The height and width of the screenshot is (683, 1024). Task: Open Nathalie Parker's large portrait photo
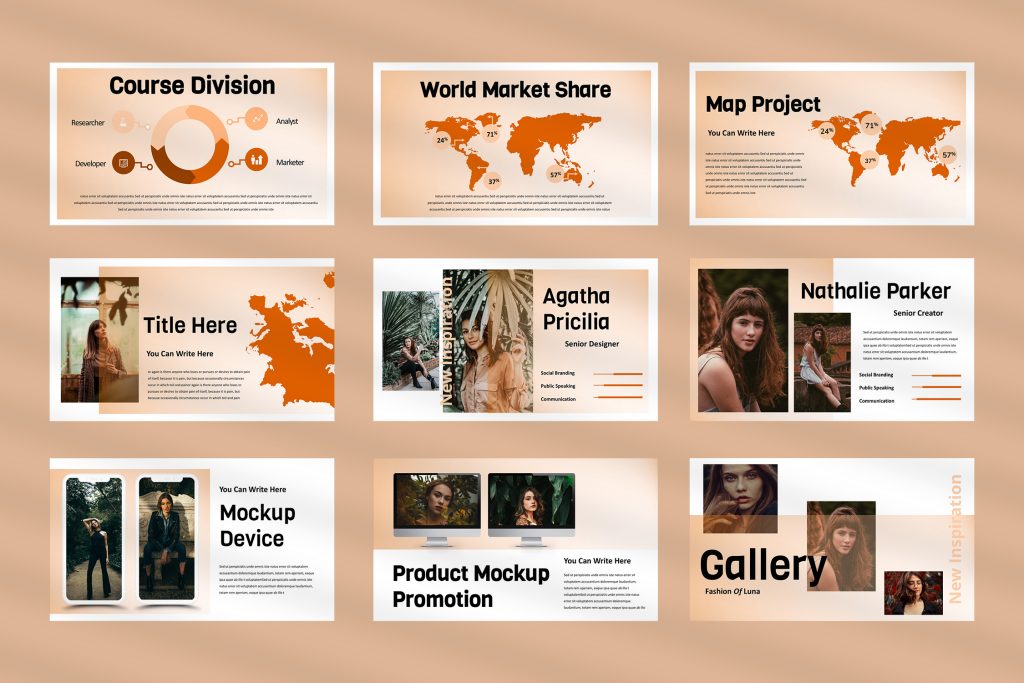pos(741,345)
